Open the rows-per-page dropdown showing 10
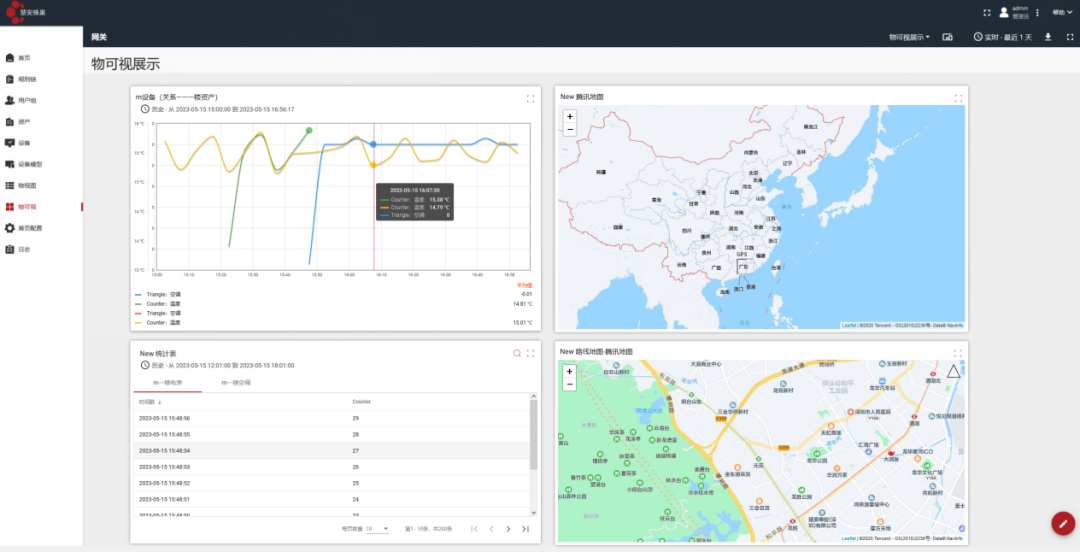The image size is (1080, 552). pos(377,528)
